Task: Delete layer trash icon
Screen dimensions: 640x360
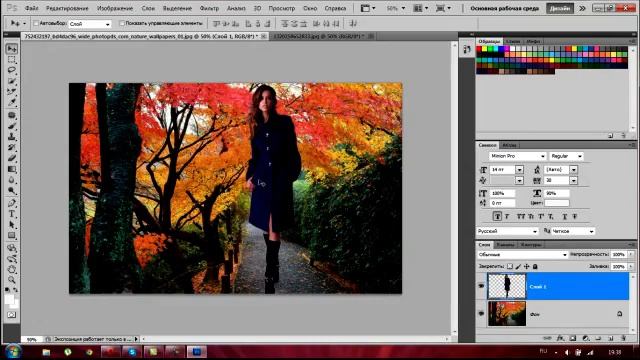Action: (x=623, y=338)
